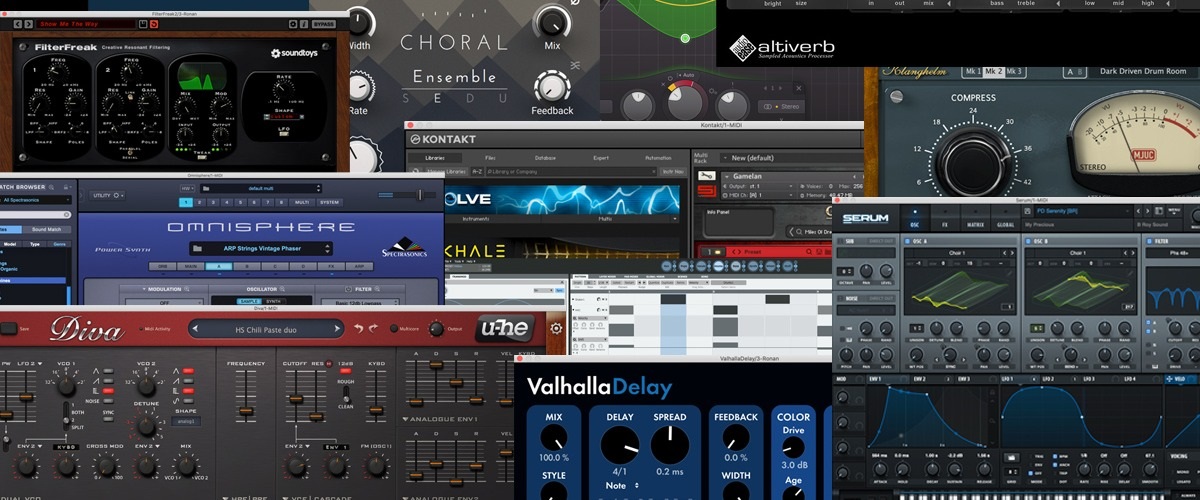Screen dimensions: 1200x500
Task: Toggle FilterFreak BYPASS button
Action: tap(323, 24)
